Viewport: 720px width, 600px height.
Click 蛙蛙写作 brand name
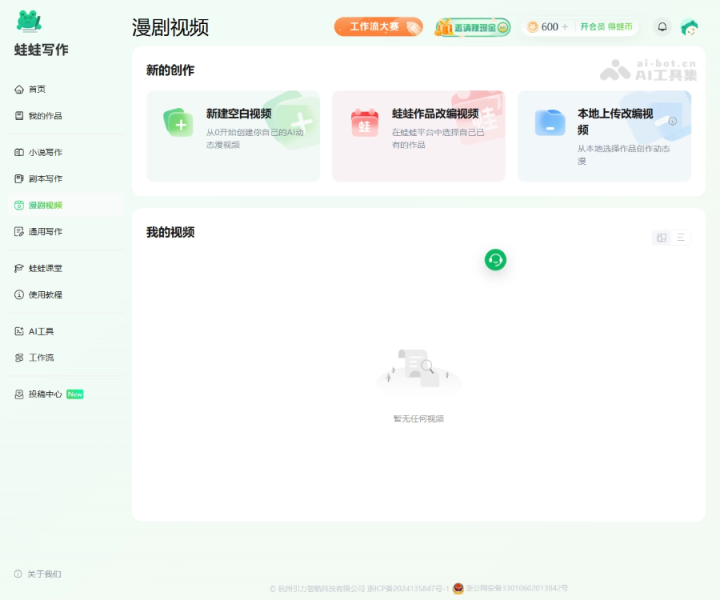coord(41,50)
